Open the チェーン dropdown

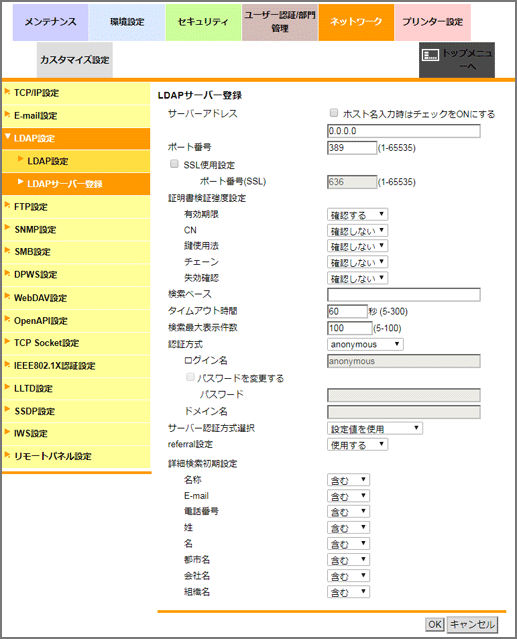point(357,262)
